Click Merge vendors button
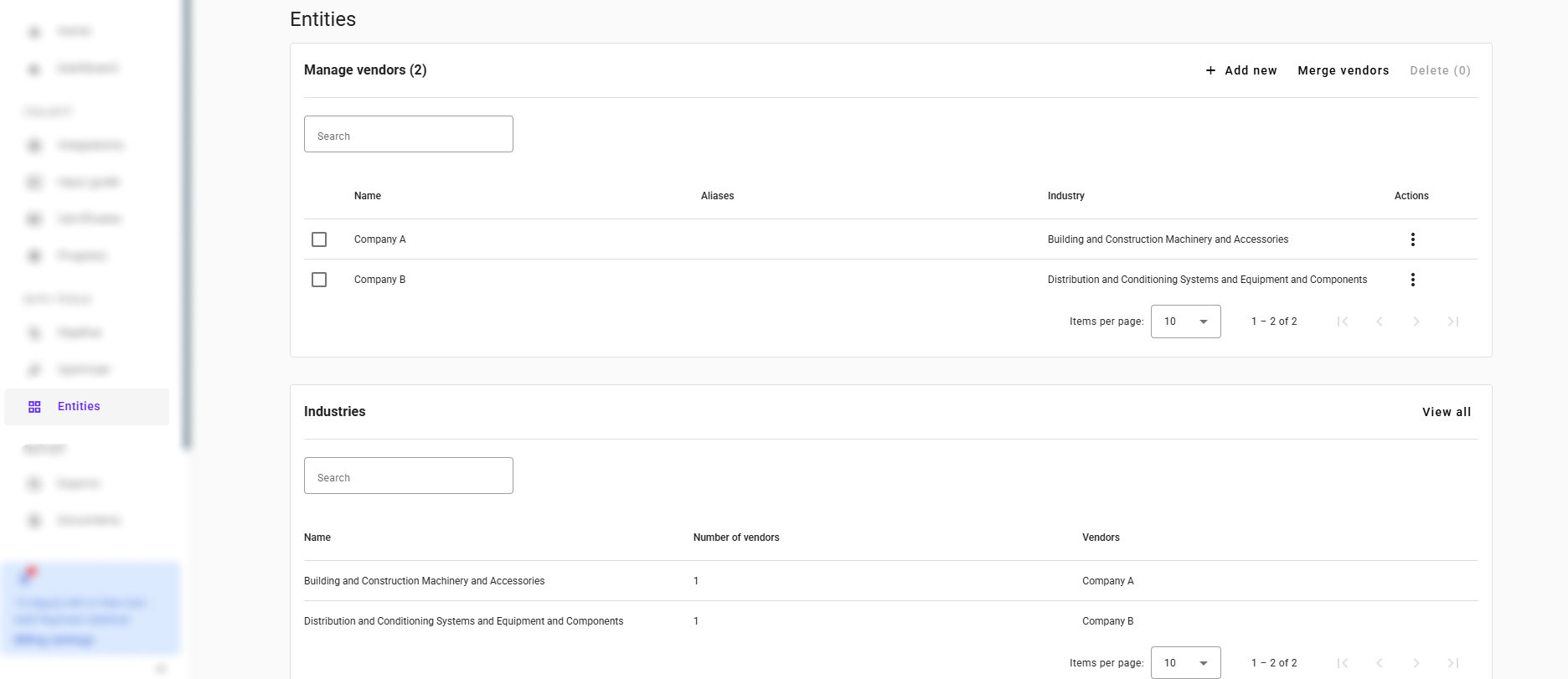 click(x=1344, y=70)
